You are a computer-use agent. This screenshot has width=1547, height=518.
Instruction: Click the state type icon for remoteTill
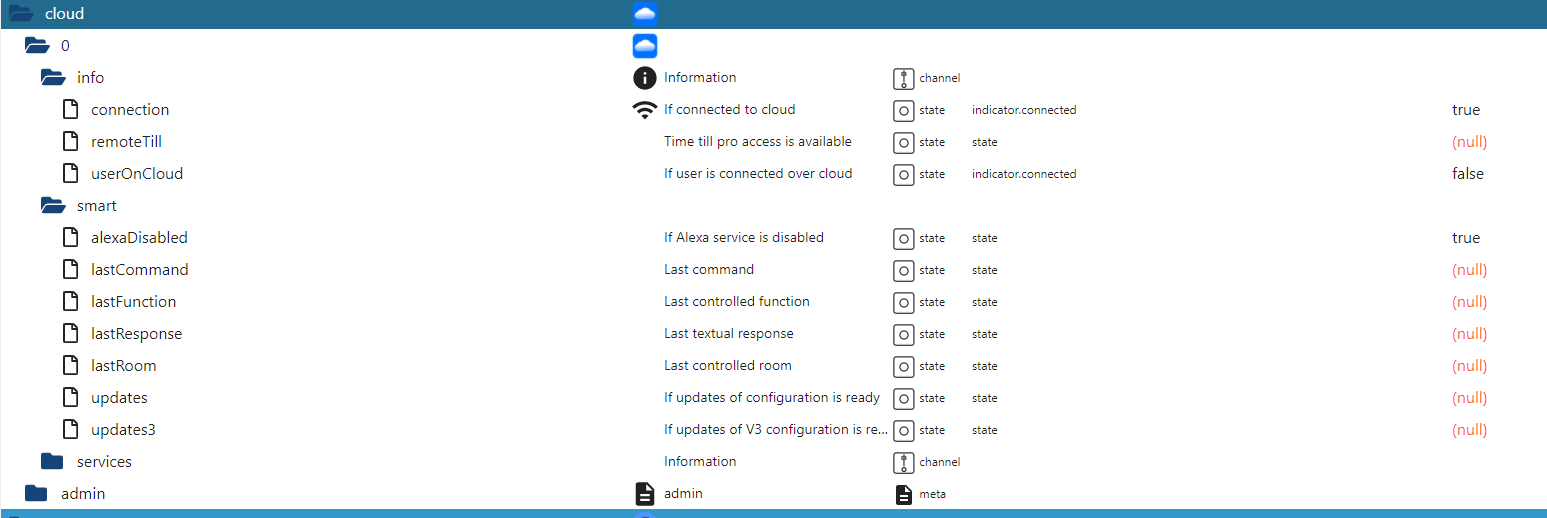(x=904, y=142)
